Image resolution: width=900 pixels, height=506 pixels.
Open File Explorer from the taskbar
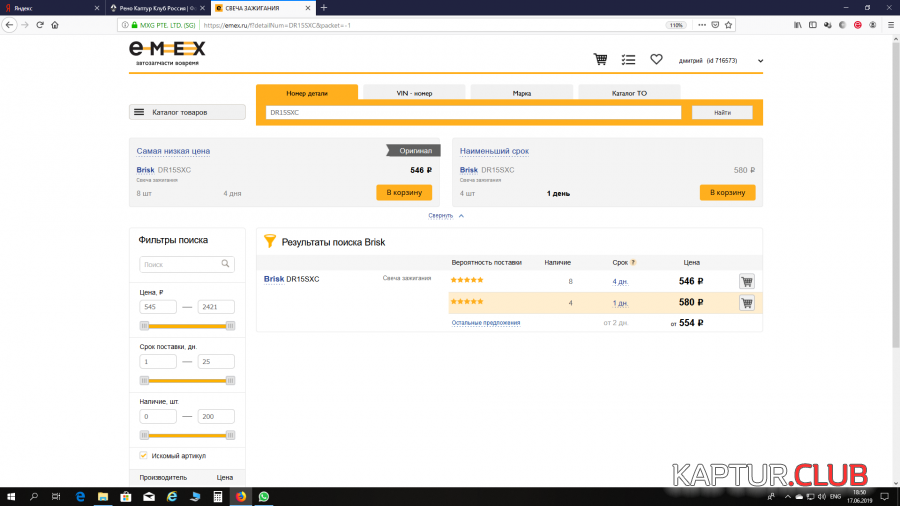point(103,496)
